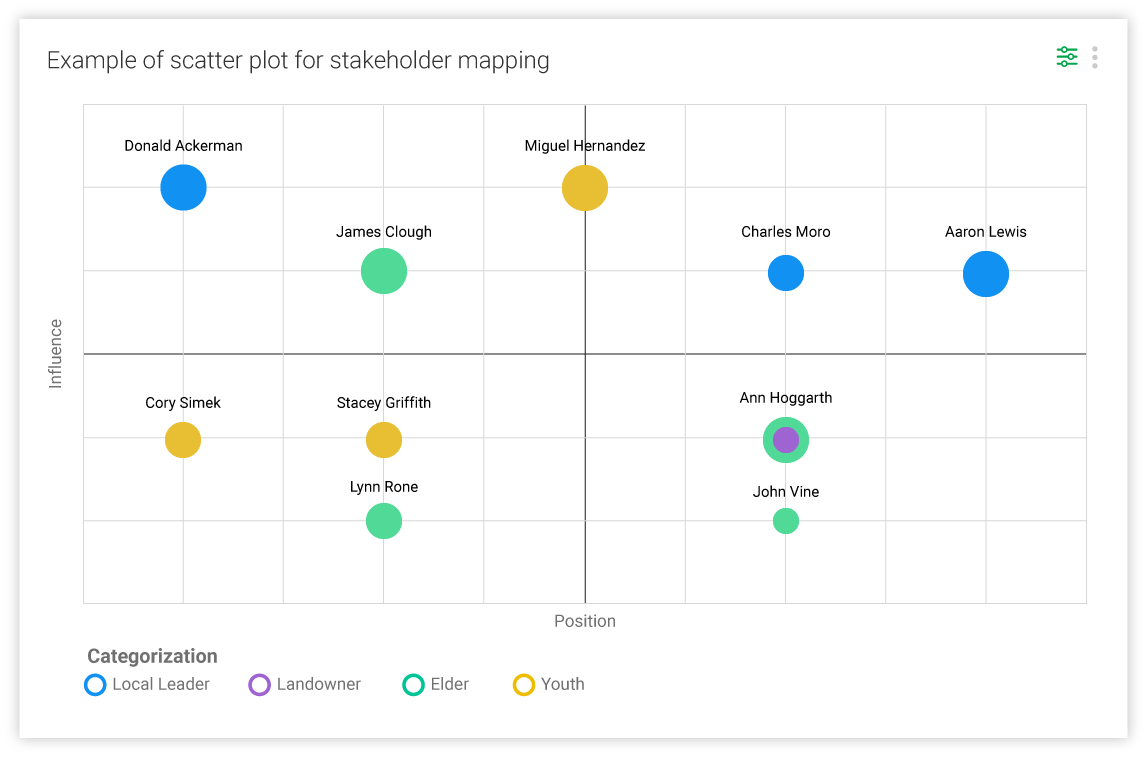Select John Vine's data point
Image resolution: width=1147 pixels, height=757 pixels.
click(x=786, y=520)
